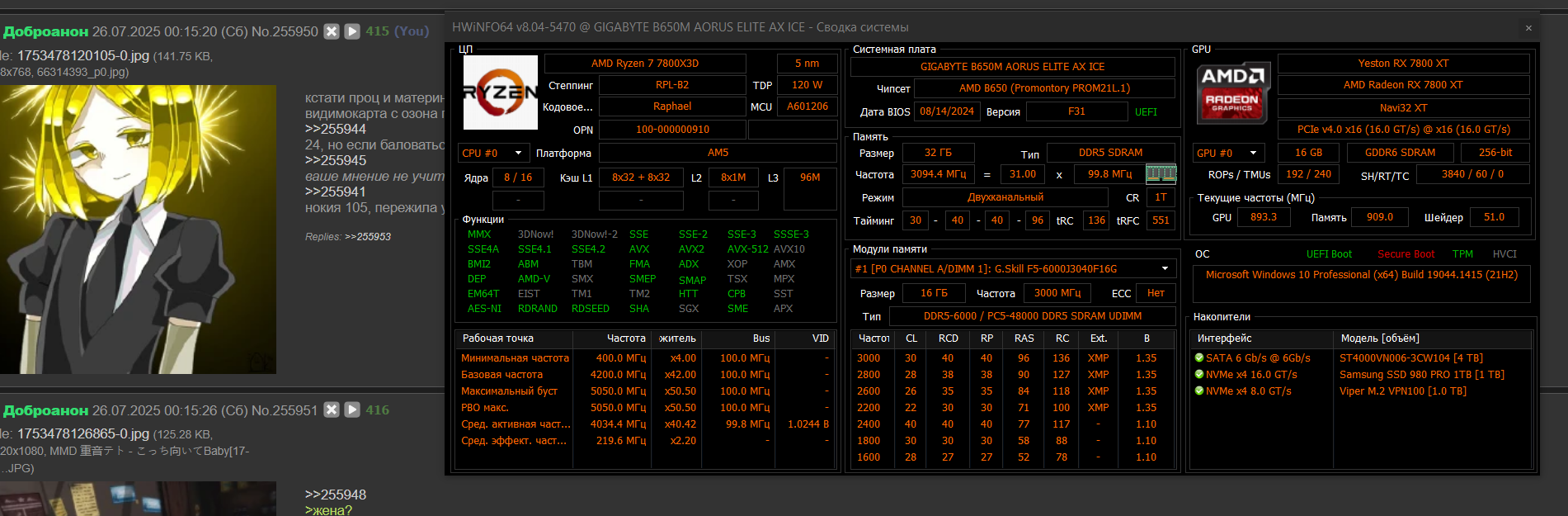Click the AVX-512 feature flag

(747, 249)
